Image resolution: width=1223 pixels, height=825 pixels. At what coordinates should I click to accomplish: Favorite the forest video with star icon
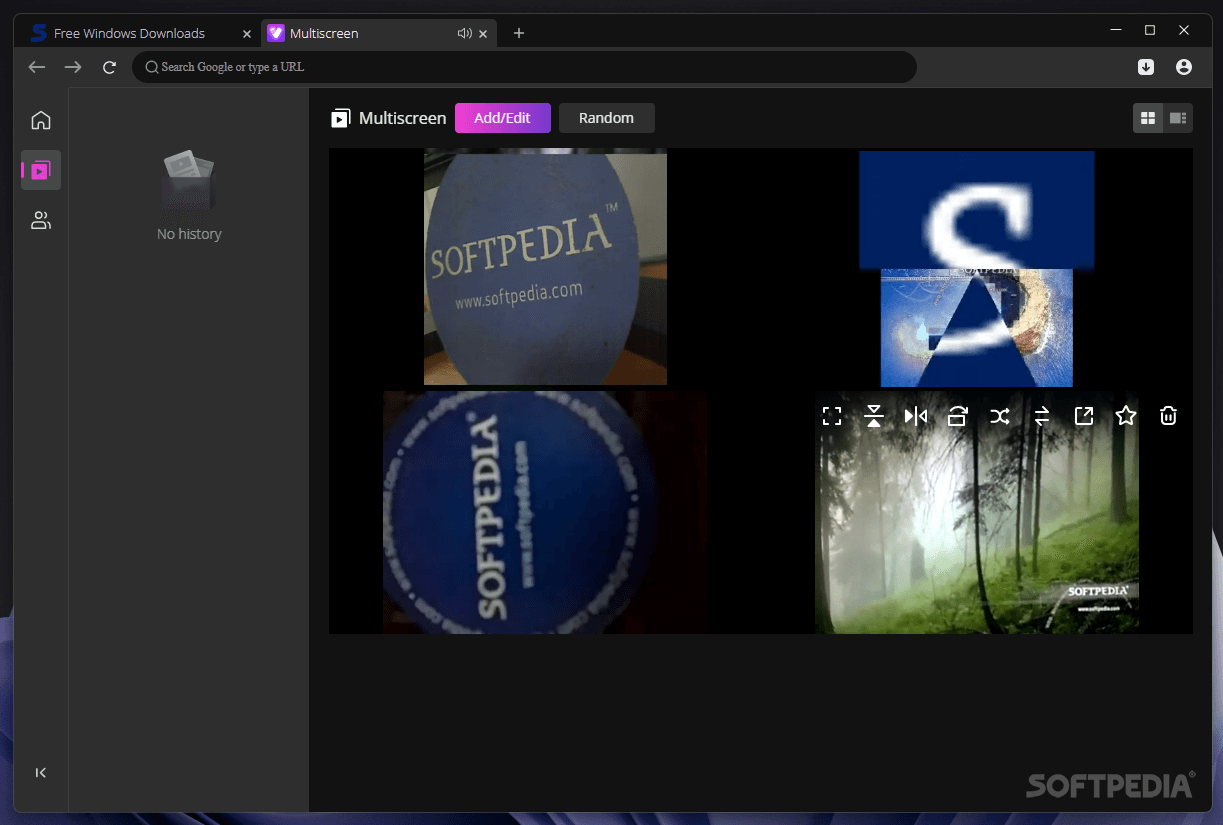[x=1126, y=416]
